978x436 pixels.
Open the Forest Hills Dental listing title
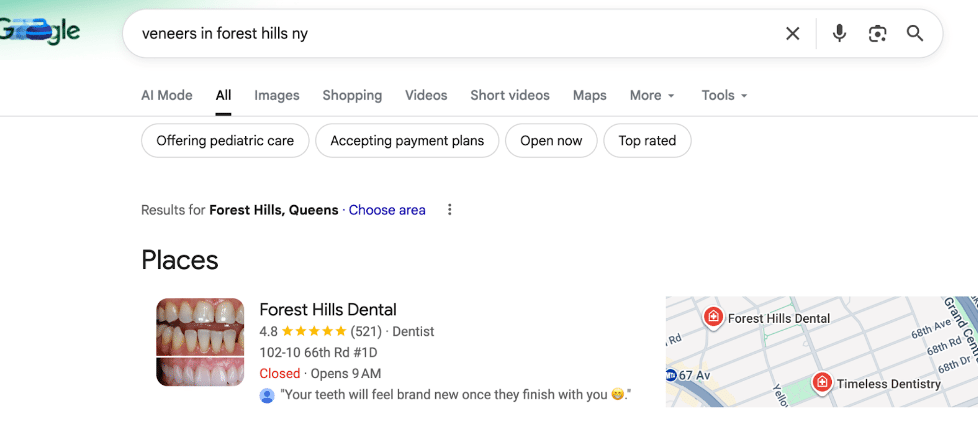point(328,310)
